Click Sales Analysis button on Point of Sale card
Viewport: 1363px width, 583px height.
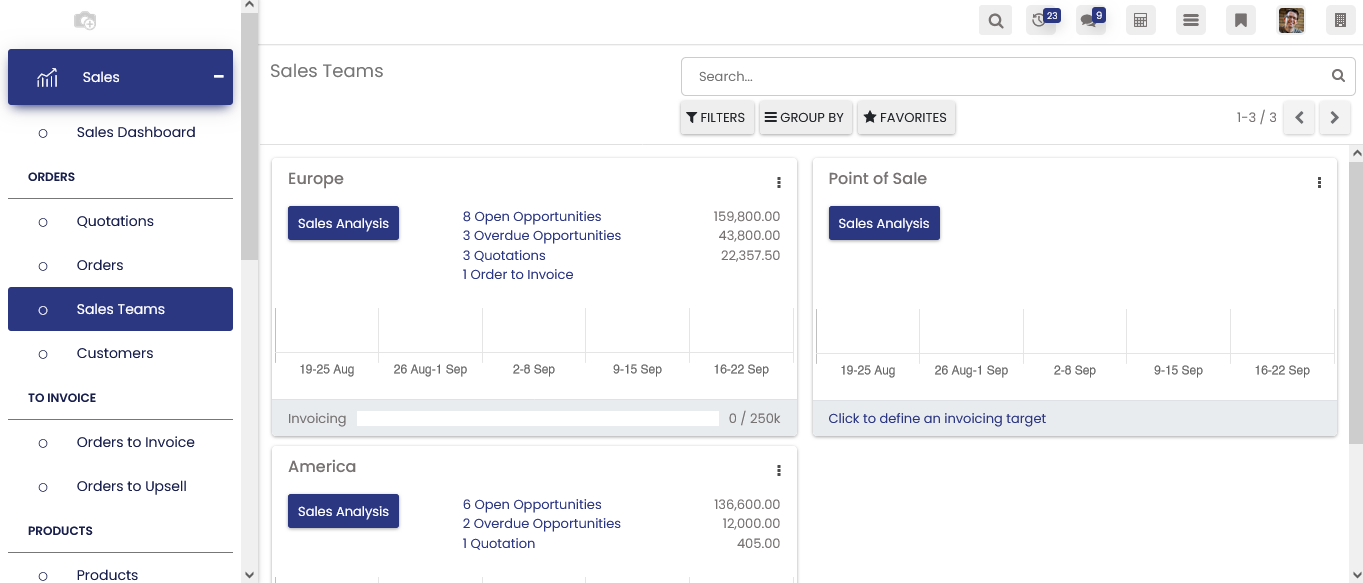[x=883, y=223]
